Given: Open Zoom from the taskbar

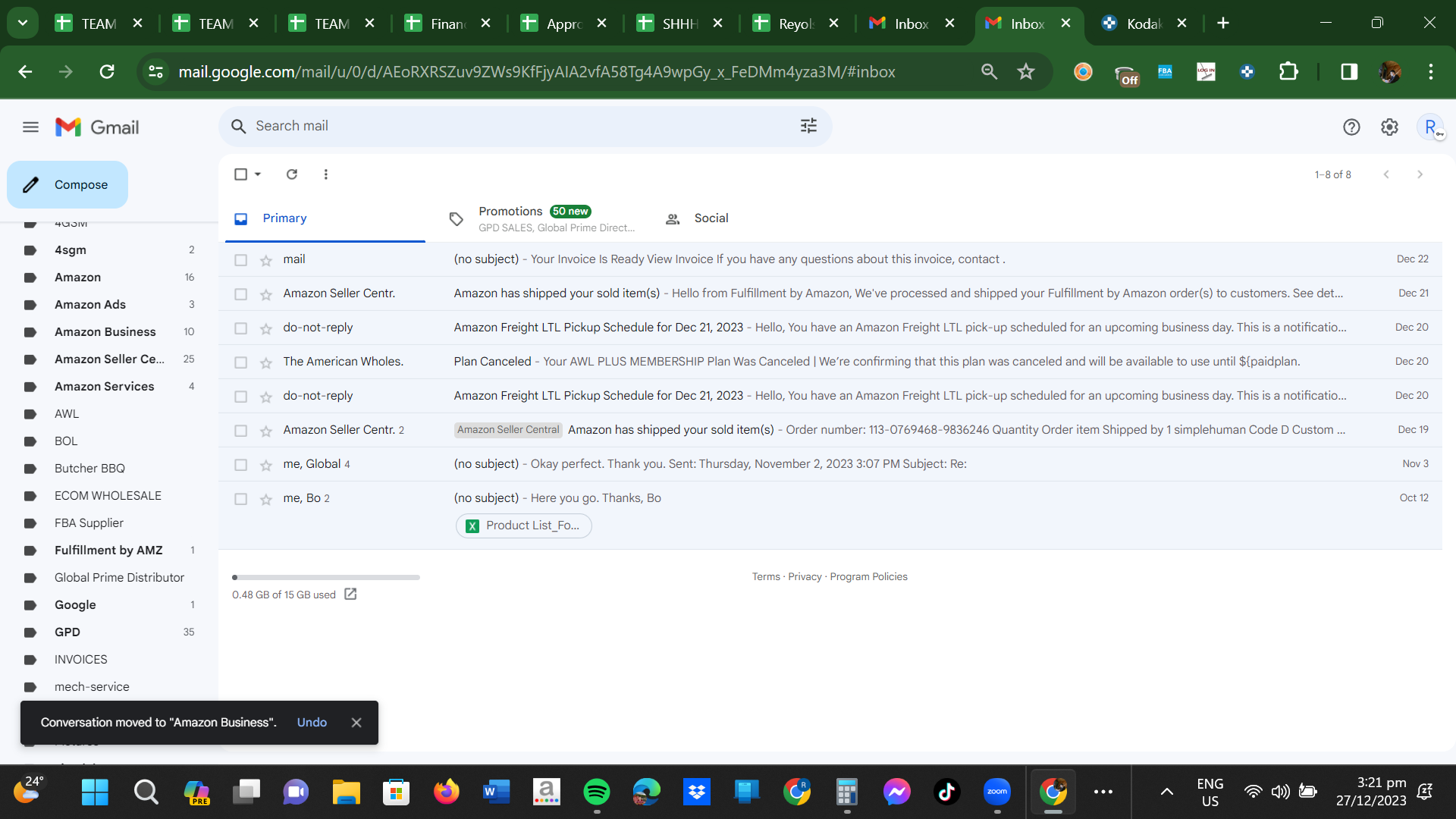Looking at the screenshot, I should tap(997, 792).
